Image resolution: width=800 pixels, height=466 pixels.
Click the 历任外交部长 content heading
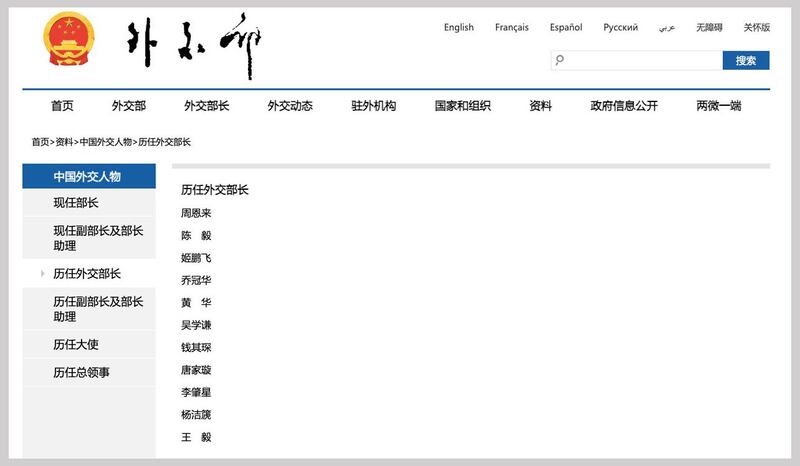214,190
